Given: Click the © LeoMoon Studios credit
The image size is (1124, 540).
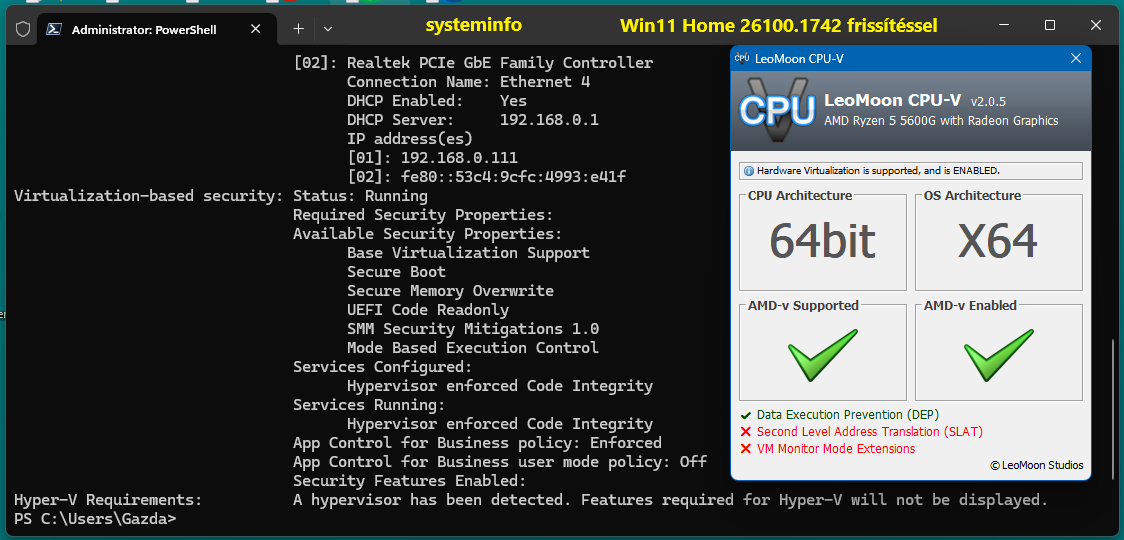Looking at the screenshot, I should tap(1037, 465).
